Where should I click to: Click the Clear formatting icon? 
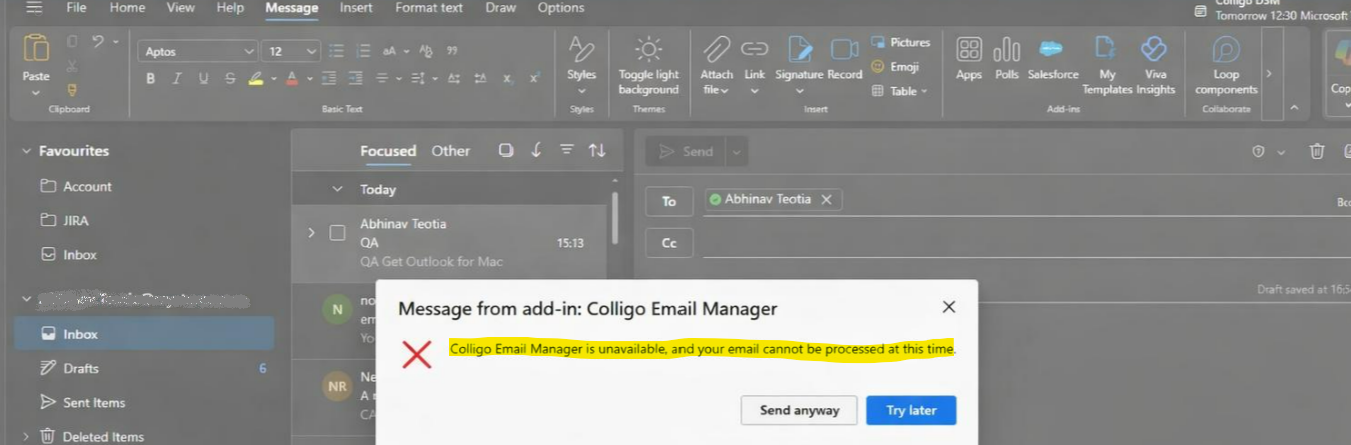pos(426,51)
